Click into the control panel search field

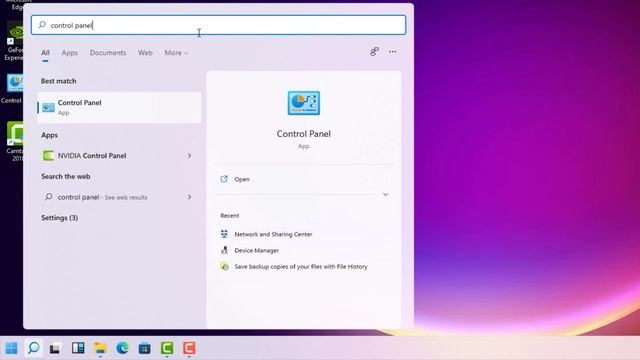click(218, 25)
